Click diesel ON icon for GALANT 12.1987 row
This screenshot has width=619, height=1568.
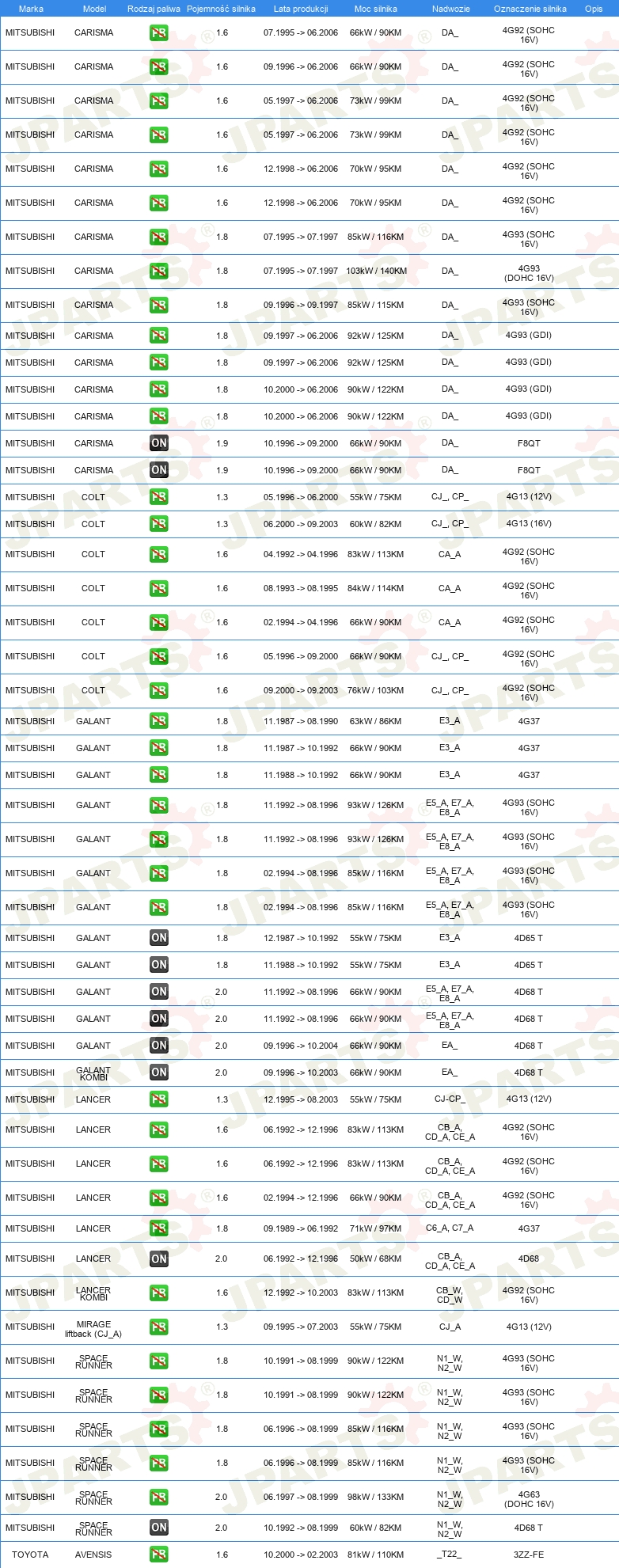(158, 938)
